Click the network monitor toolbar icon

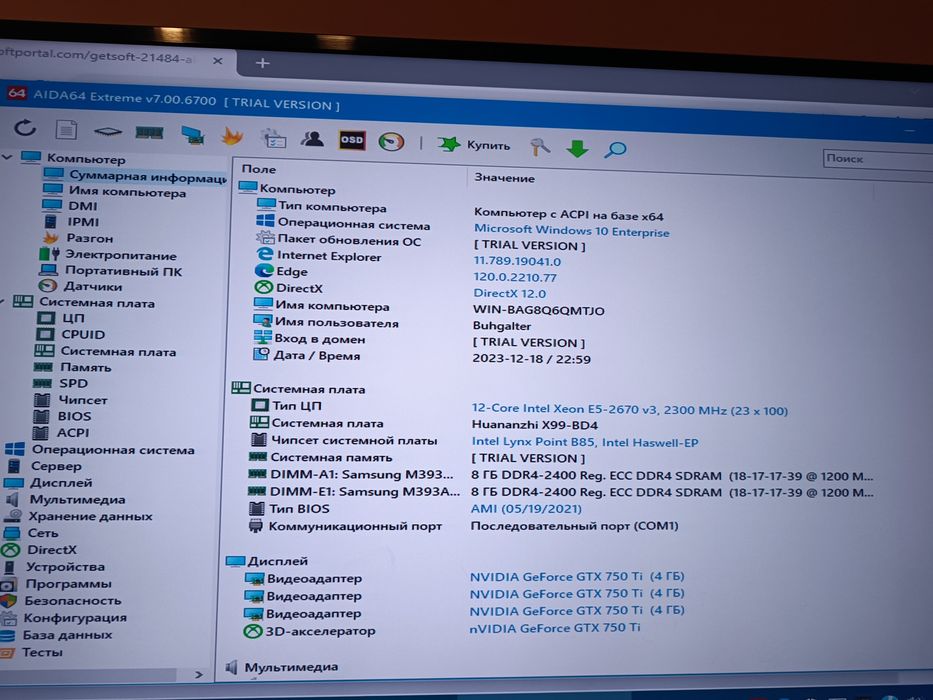[x=193, y=135]
